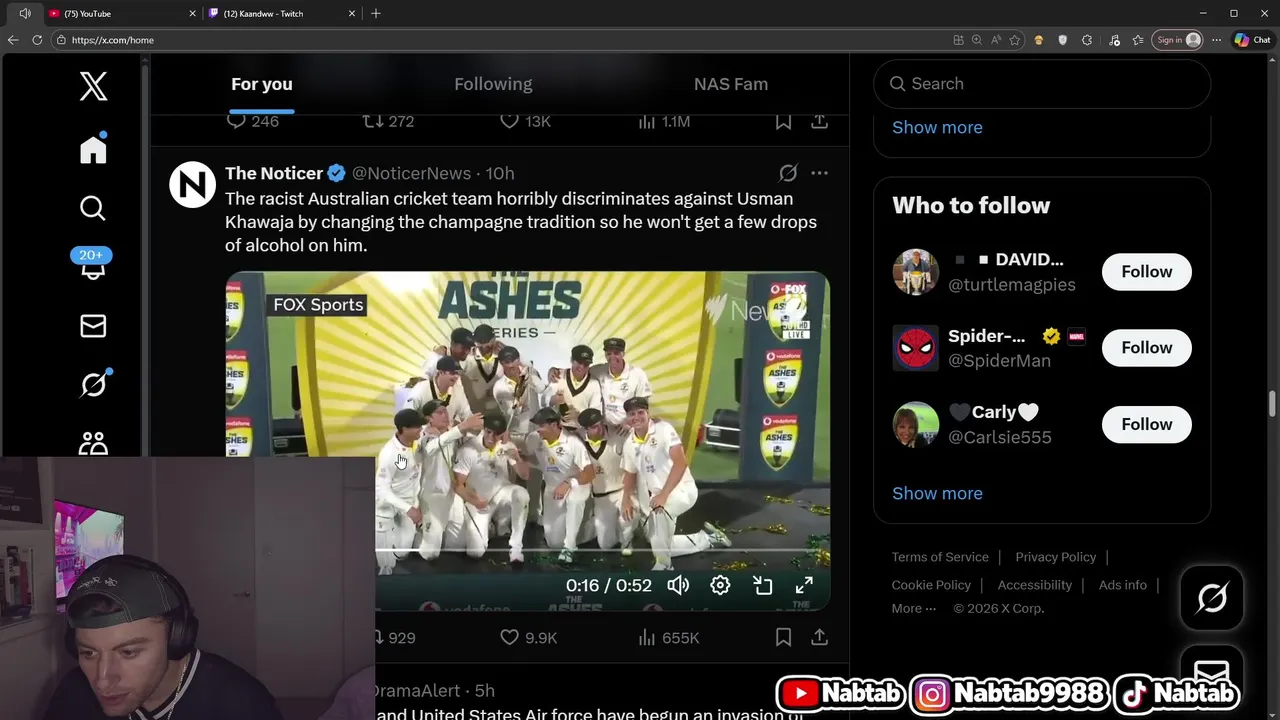
Task: Go back using browser back arrow
Action: 13,40
